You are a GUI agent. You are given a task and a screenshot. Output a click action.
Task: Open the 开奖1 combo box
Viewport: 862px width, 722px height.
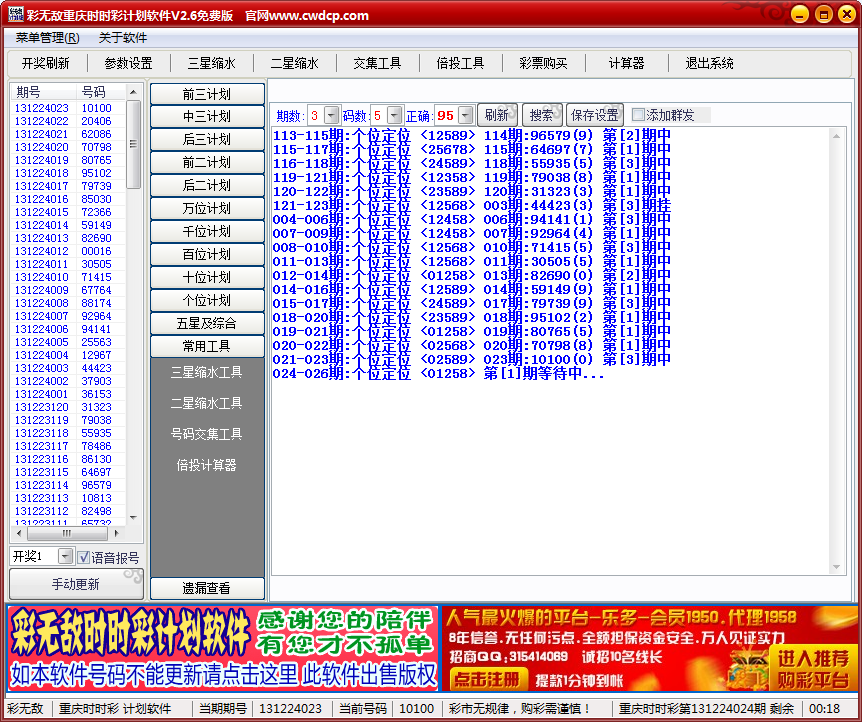(x=65, y=556)
